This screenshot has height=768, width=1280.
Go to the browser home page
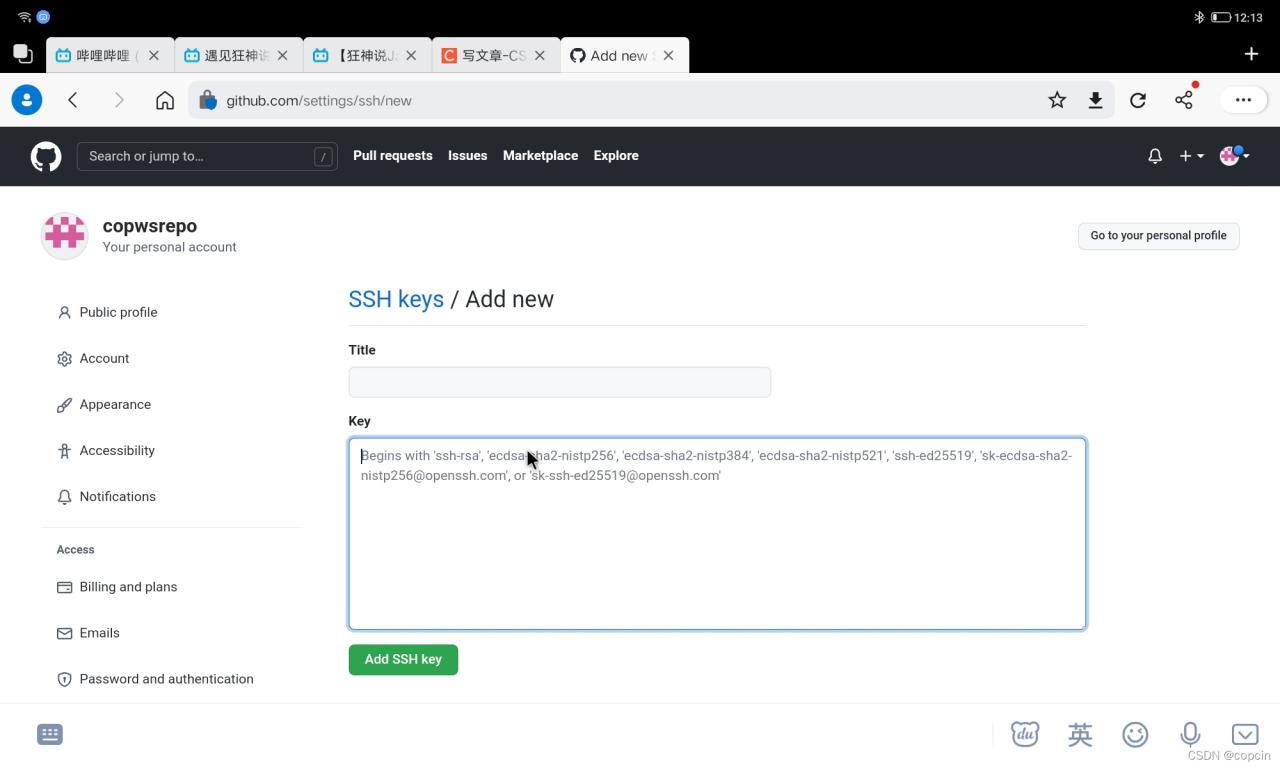click(165, 100)
